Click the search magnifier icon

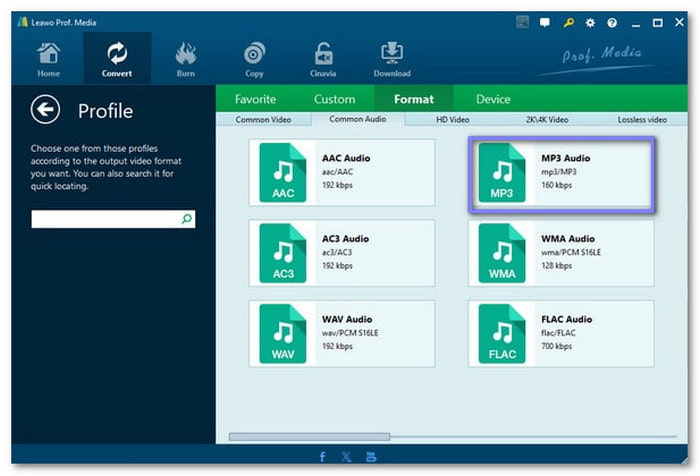186,218
